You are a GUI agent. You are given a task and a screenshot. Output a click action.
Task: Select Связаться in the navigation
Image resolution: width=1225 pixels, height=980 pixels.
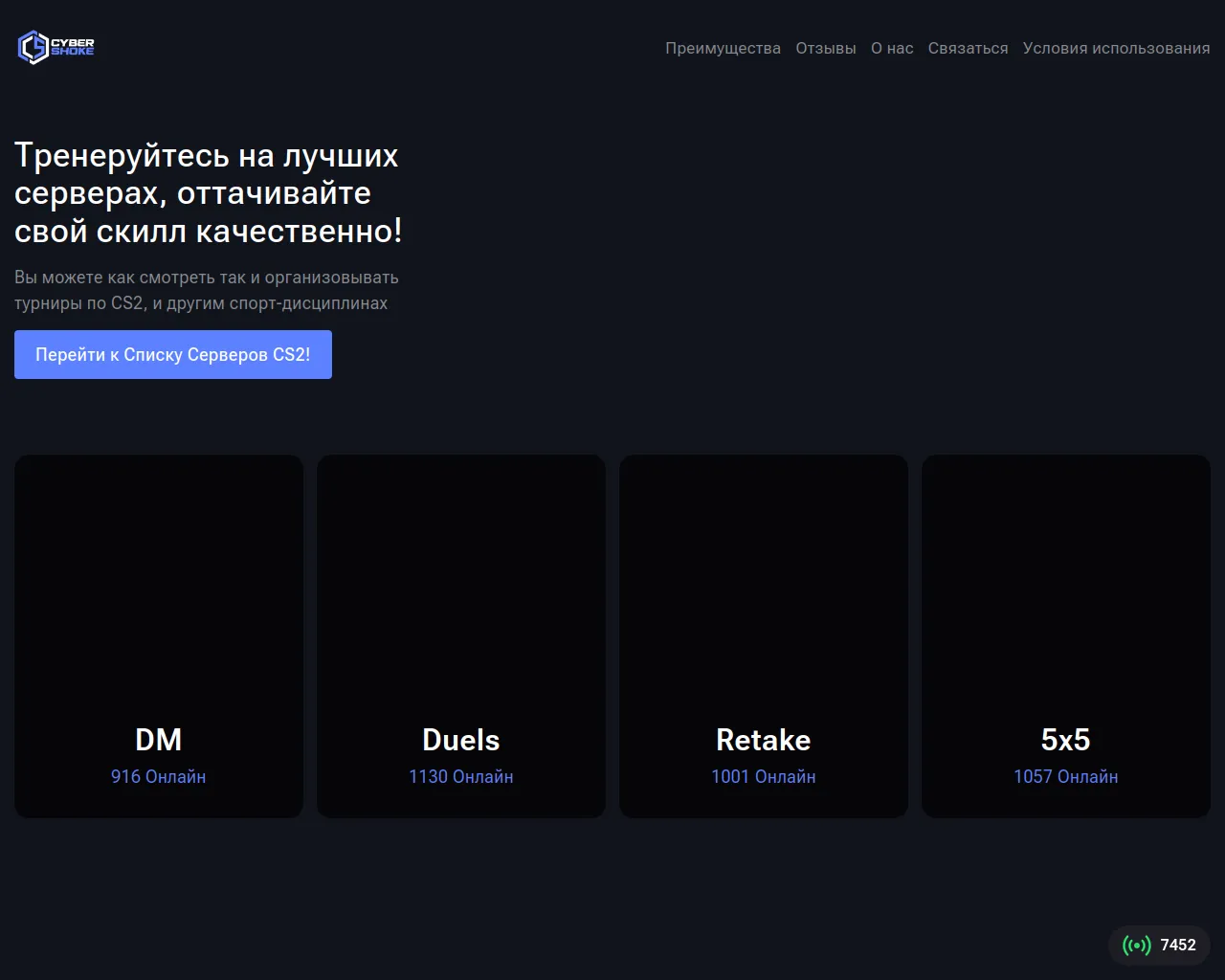968,48
